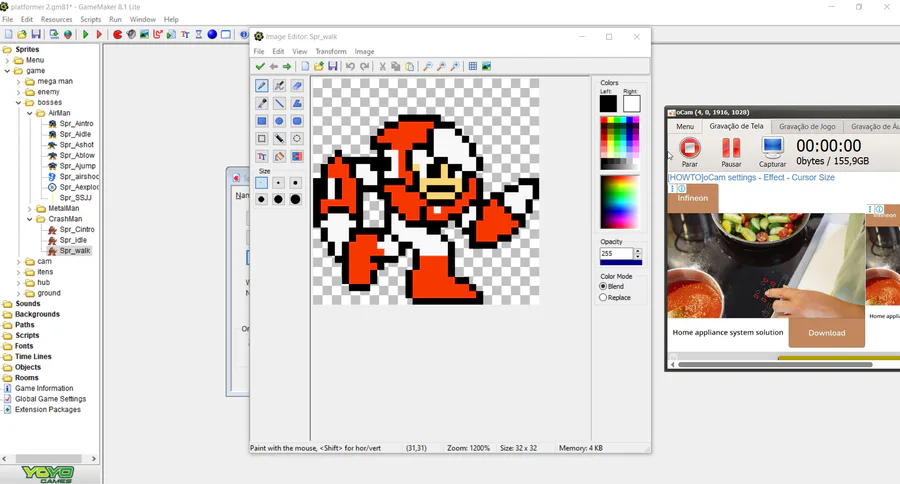Viewport: 900px width, 484px height.
Task: Click the Undo icon in Image Editor
Action: (350, 67)
